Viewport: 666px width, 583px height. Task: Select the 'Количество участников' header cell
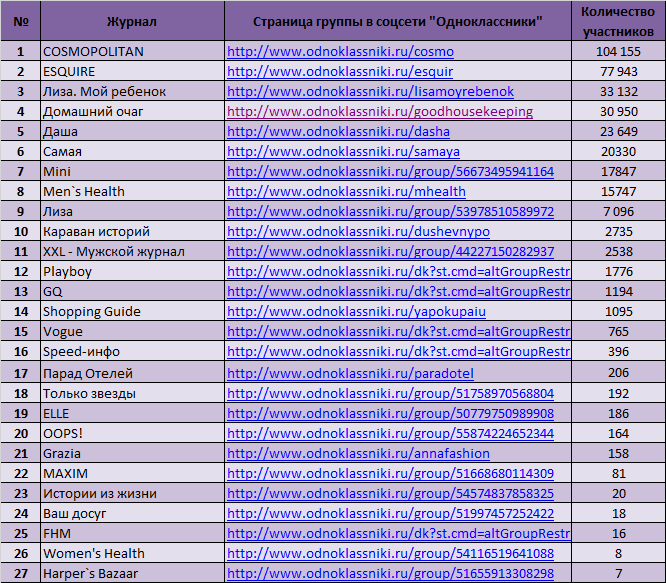(618, 21)
